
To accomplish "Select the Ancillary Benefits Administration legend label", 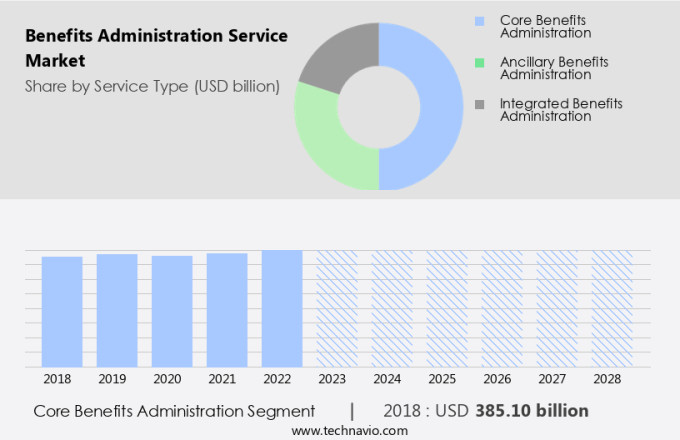I will (x=553, y=68).
